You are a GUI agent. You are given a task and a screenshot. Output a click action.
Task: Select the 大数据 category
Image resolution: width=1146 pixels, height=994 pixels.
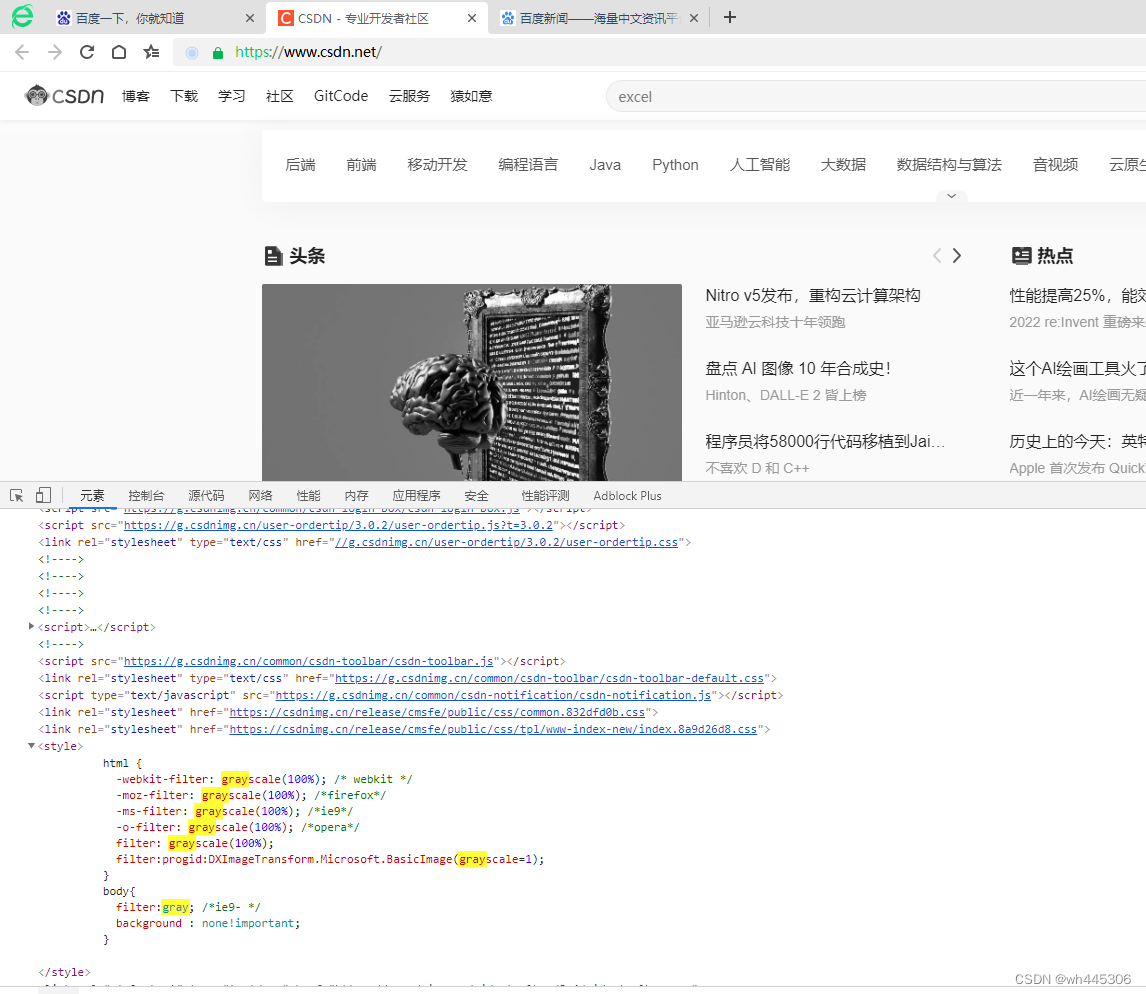[843, 165]
